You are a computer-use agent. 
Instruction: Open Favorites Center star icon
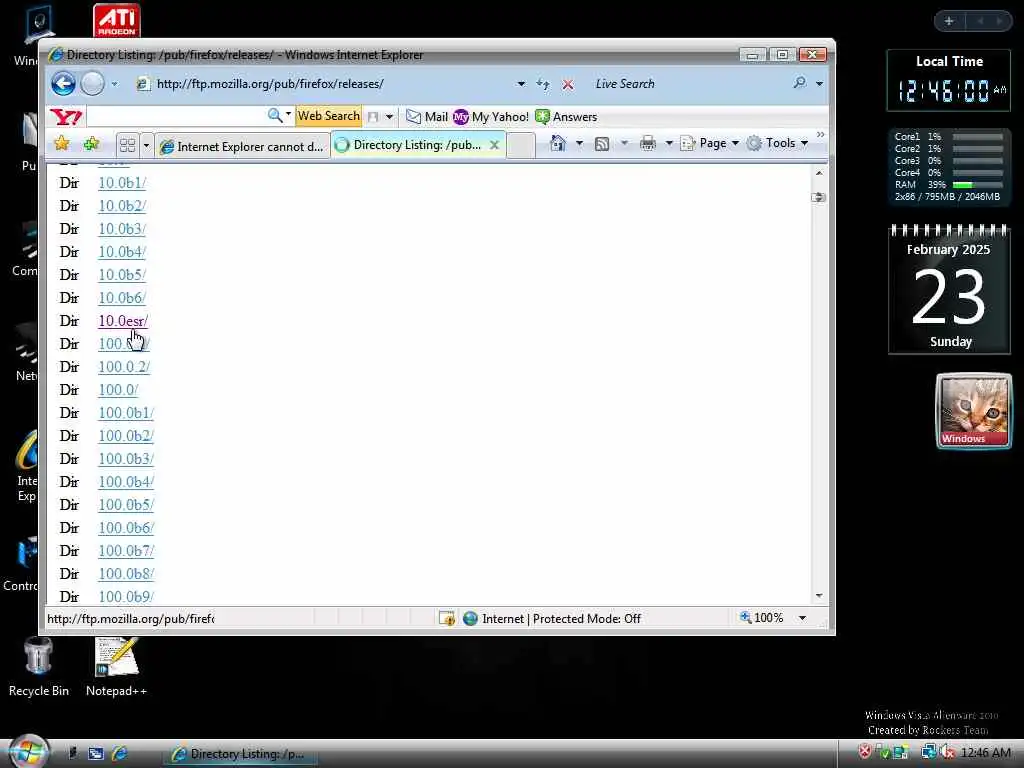[x=61, y=143]
